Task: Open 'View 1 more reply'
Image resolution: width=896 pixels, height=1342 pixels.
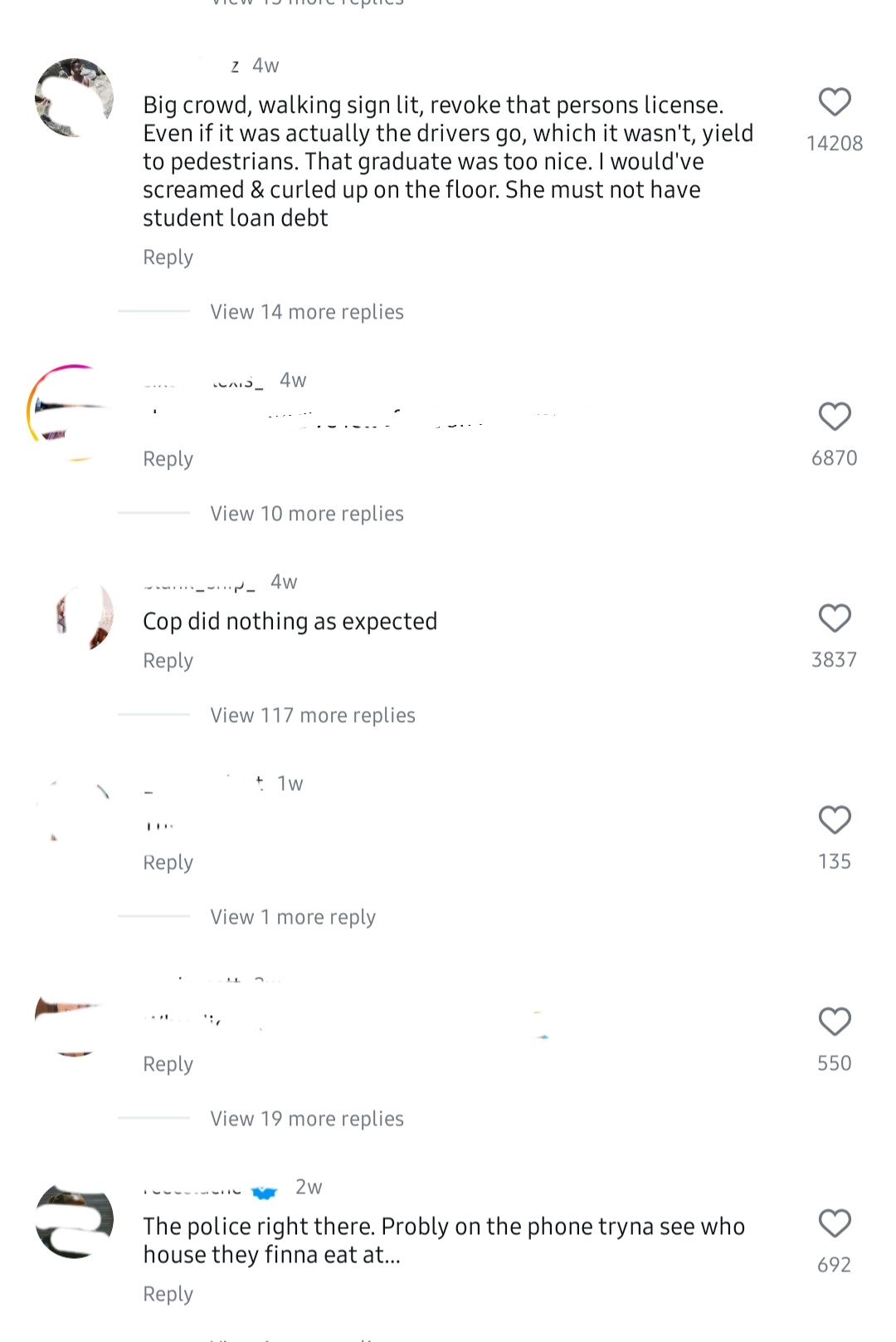Action: tap(293, 917)
